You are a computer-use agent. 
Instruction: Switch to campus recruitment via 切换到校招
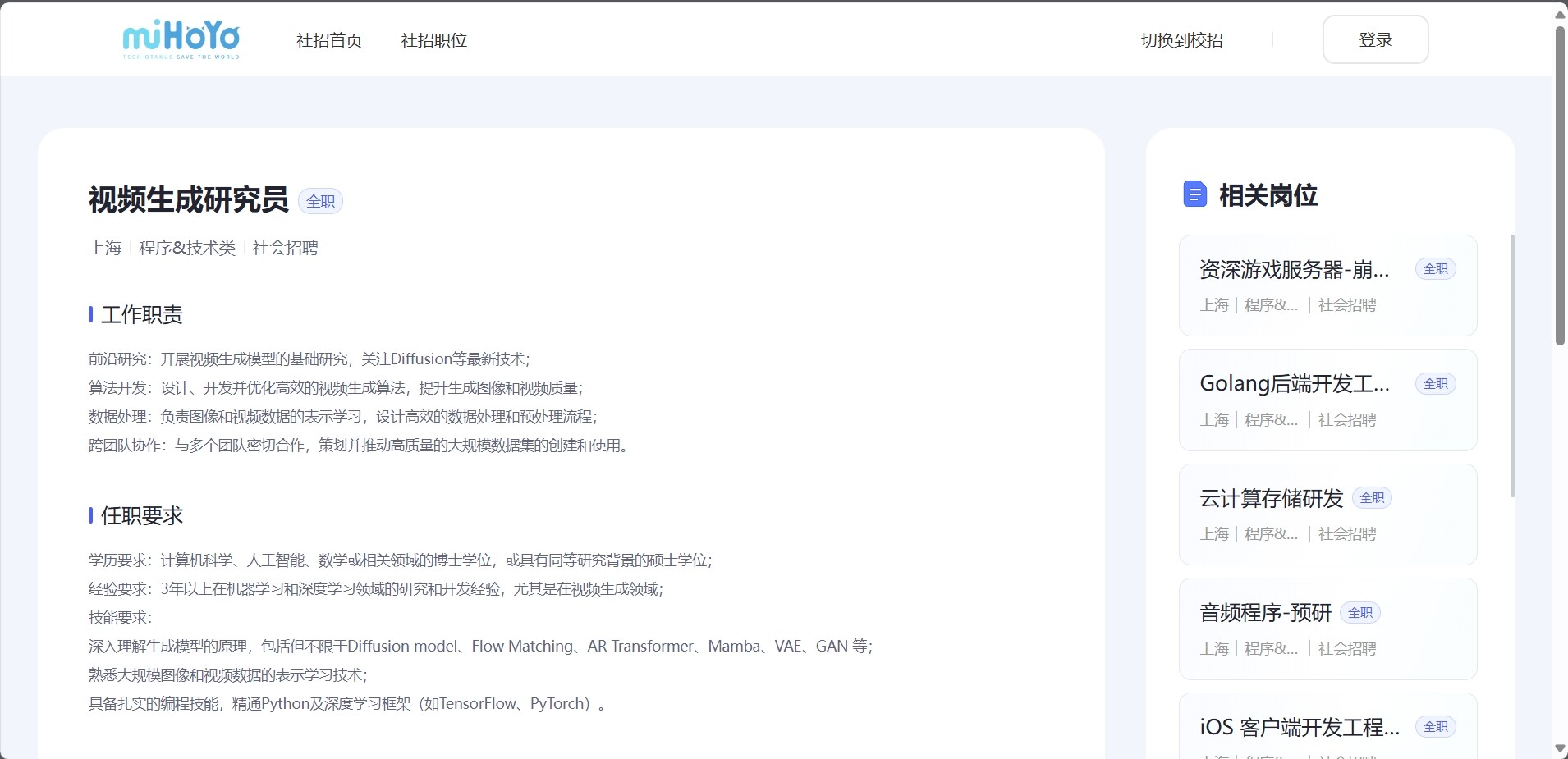point(1181,40)
